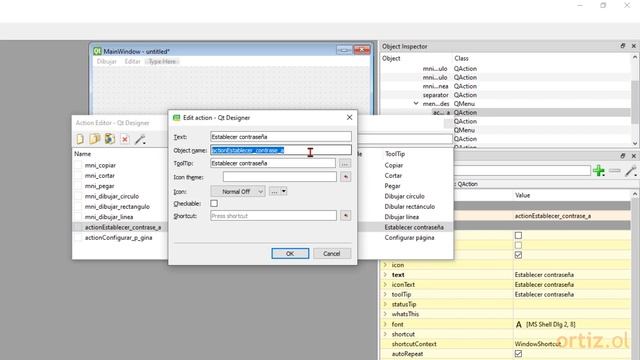This screenshot has width=640, height=360.
Task: Float the Property Editor panel
Action: click(623, 156)
